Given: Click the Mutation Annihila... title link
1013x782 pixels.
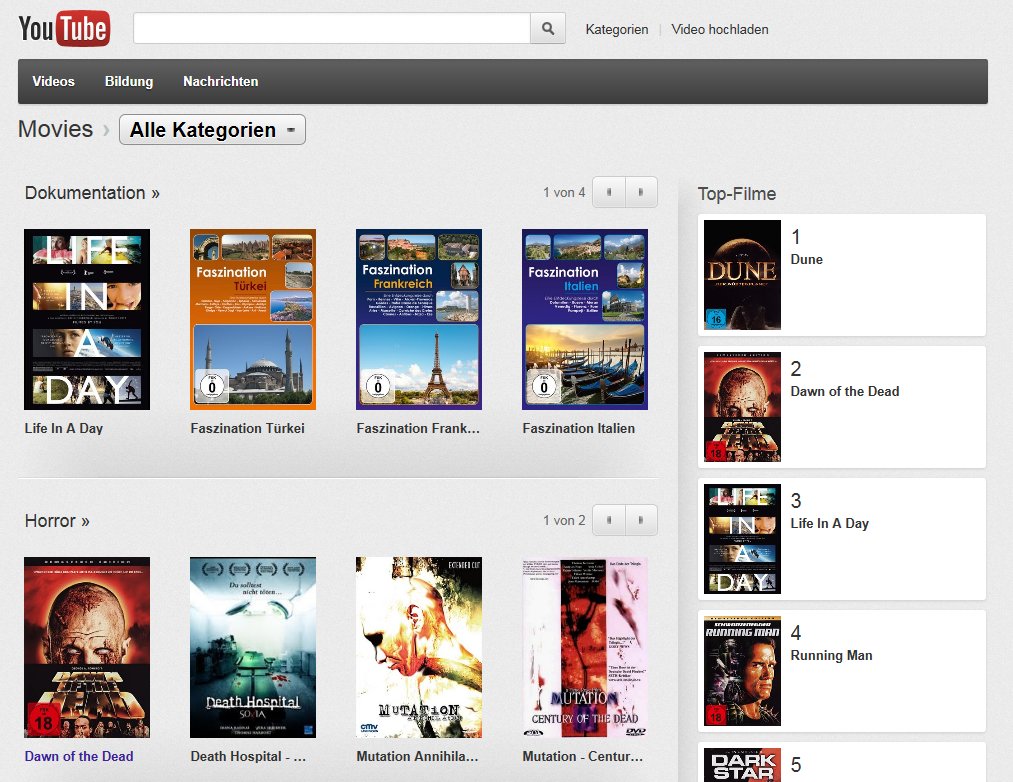Looking at the screenshot, I should click(417, 756).
